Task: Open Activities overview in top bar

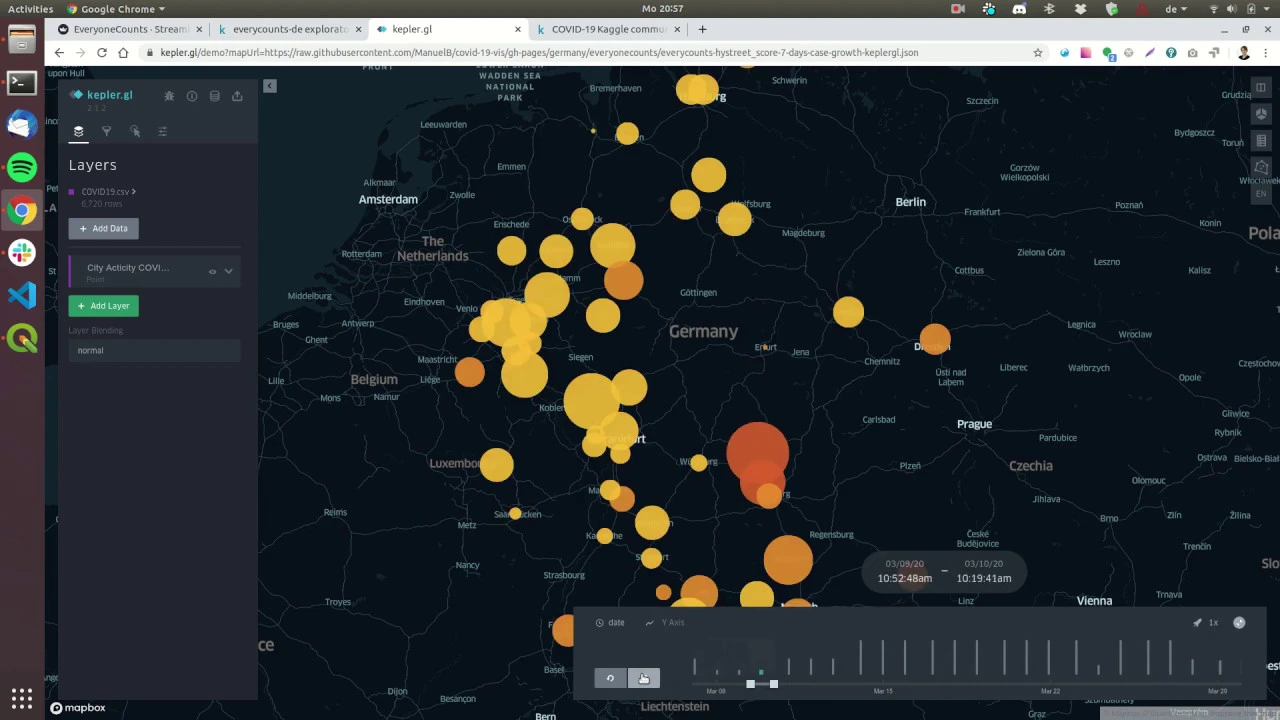Action: (30, 9)
